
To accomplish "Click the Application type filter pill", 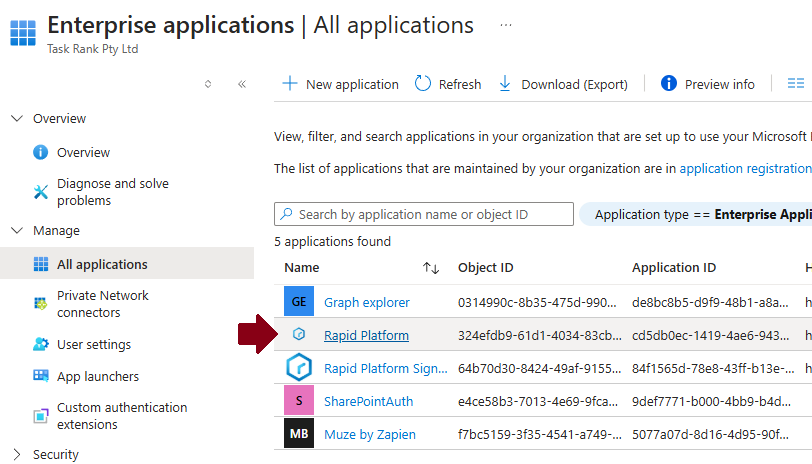I will (x=700, y=214).
